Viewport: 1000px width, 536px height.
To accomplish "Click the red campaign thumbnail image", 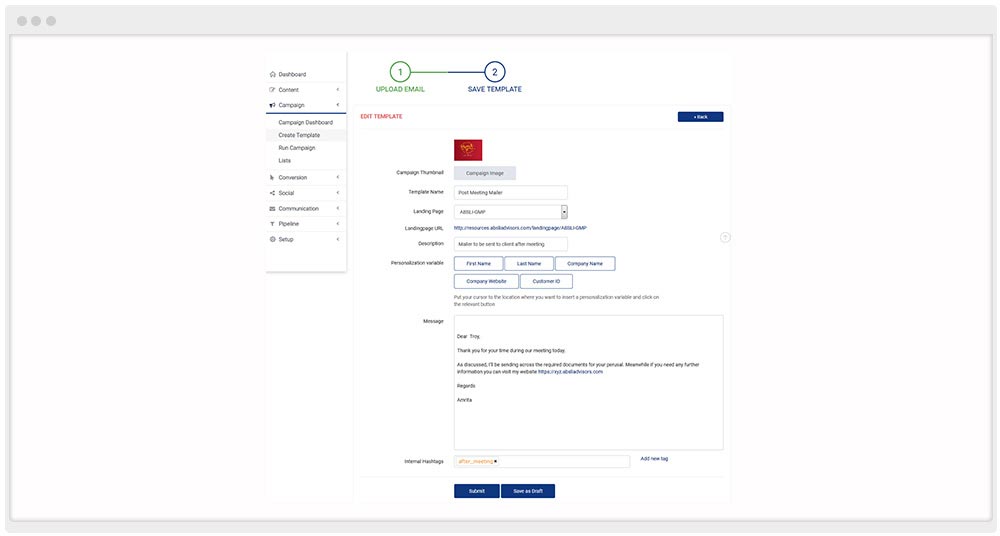I will pyautogui.click(x=468, y=150).
